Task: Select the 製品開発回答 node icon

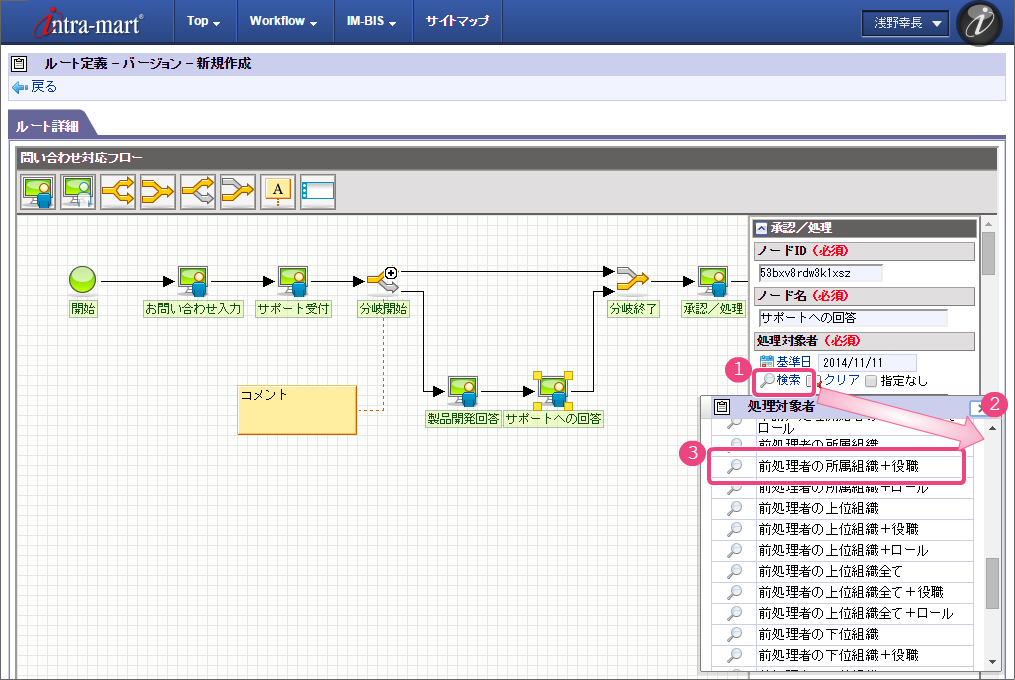Action: click(463, 392)
